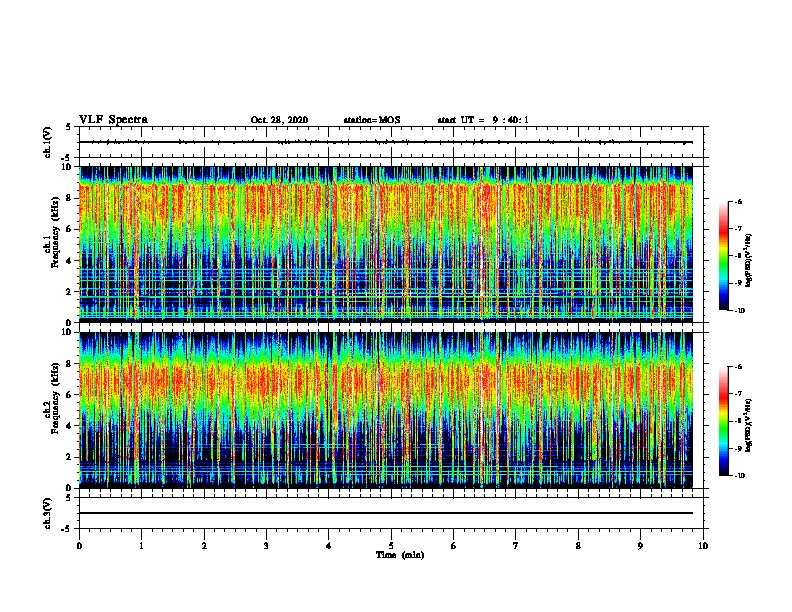Click the ch.2 spectrogram color scale bar
The width and height of the screenshot is (792, 612).
[x=723, y=421]
